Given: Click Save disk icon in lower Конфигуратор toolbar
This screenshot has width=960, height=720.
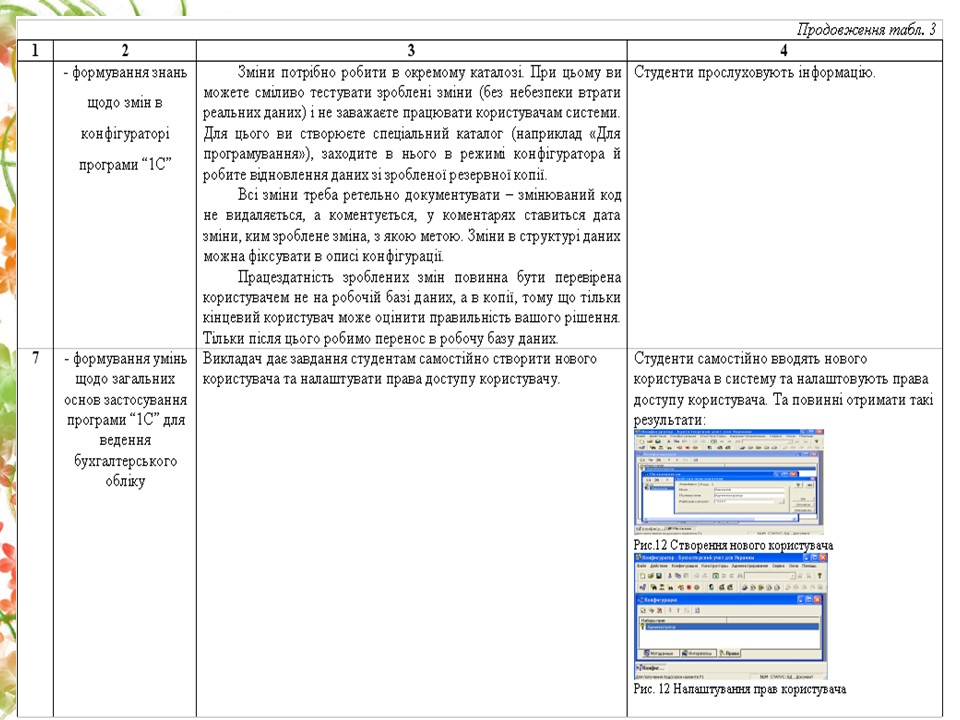Looking at the screenshot, I should click(x=657, y=577).
